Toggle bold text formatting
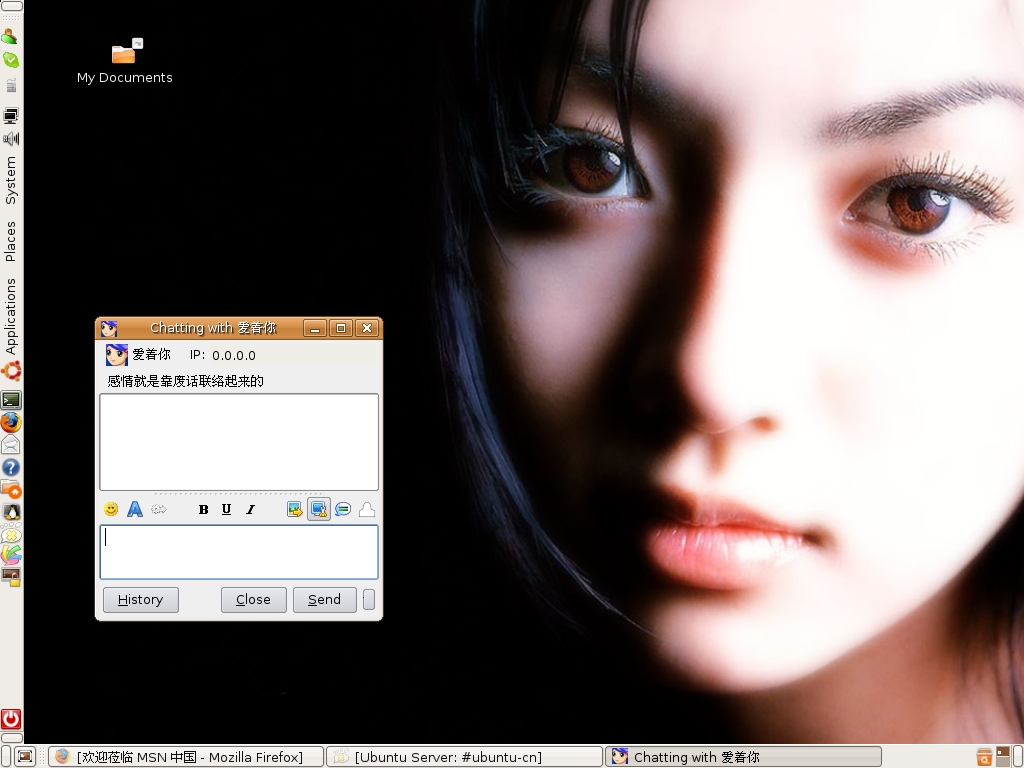The height and width of the screenshot is (768, 1024). (203, 509)
